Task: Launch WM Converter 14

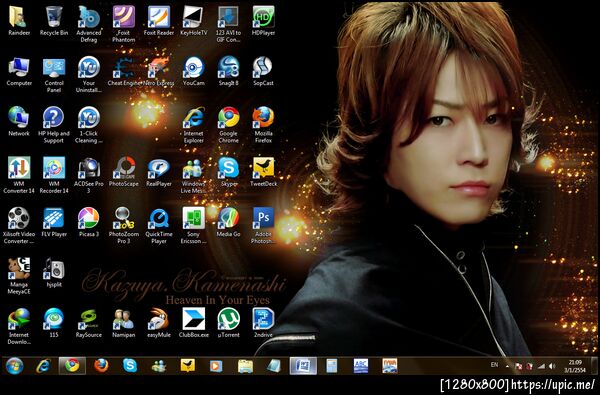Action: pos(19,175)
